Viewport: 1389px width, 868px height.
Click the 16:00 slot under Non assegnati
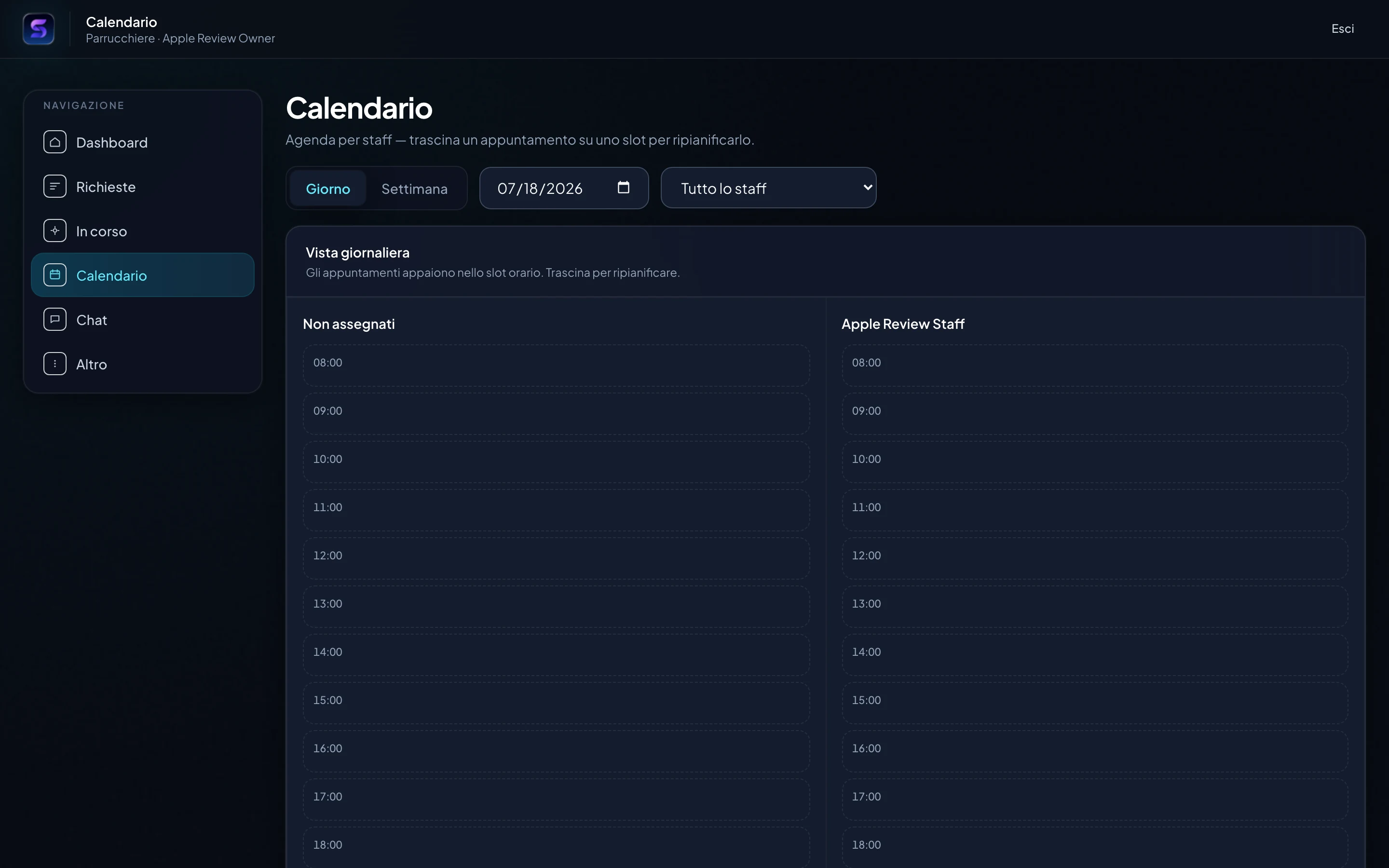coord(556,751)
